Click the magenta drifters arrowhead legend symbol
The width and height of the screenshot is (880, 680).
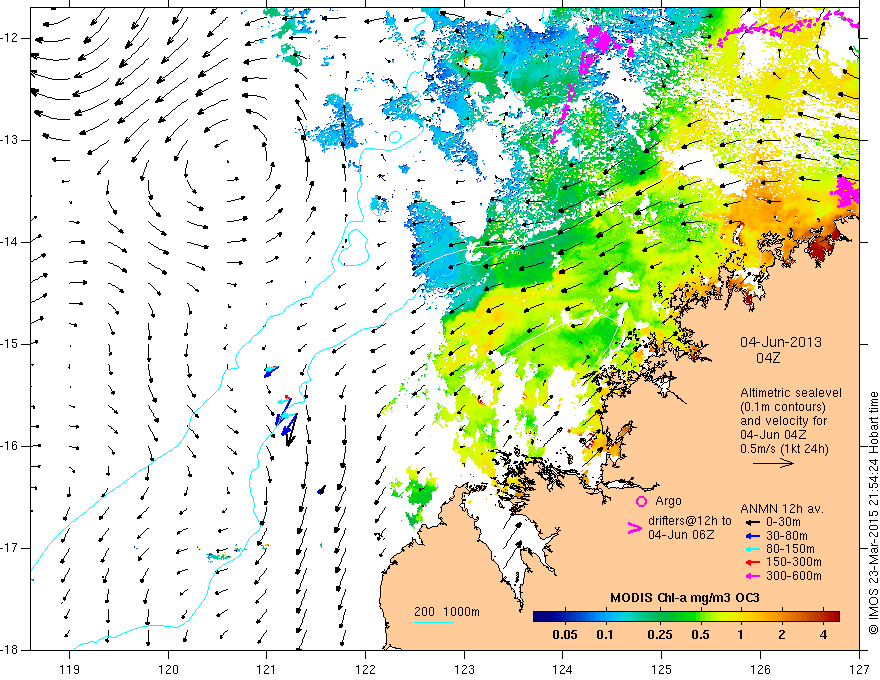[634, 528]
